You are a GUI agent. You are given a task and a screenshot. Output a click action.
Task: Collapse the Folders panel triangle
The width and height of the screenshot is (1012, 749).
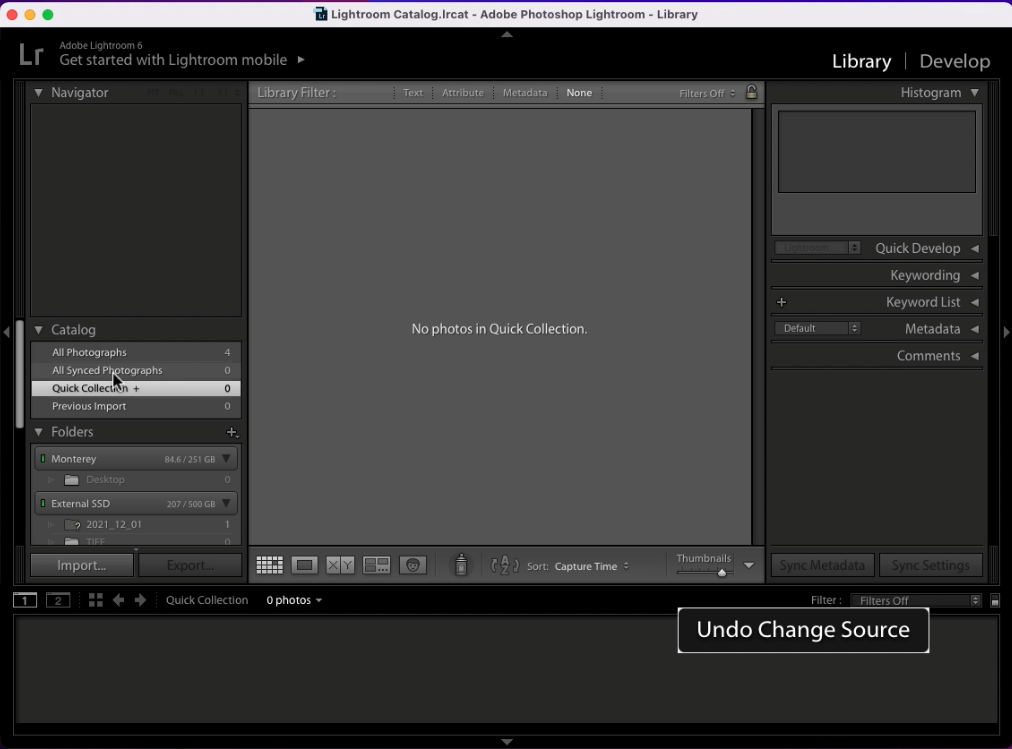(x=39, y=432)
